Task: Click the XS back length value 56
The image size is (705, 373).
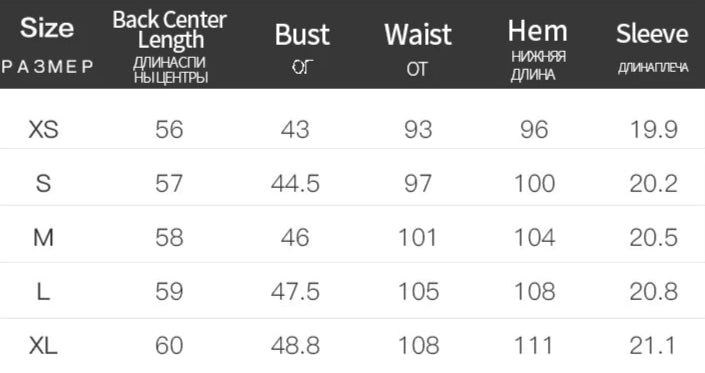Action: pyautogui.click(x=169, y=129)
